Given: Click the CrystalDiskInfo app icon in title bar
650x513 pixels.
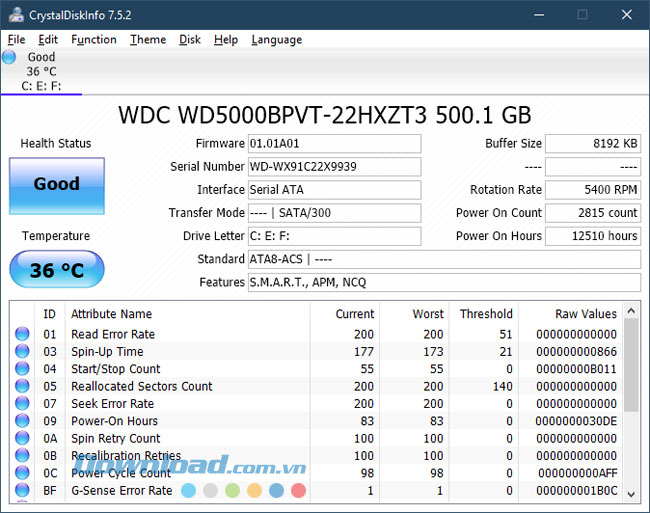Looking at the screenshot, I should [12, 14].
